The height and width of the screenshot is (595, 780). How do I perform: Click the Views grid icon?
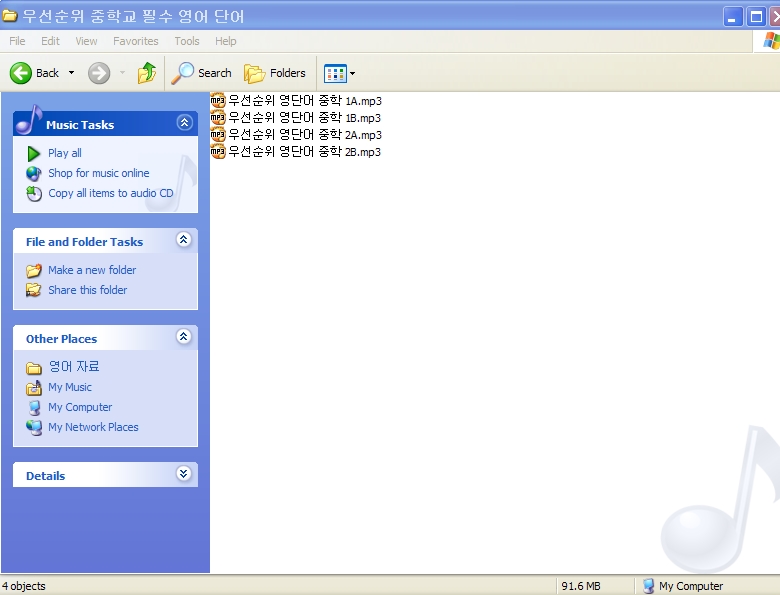coord(335,74)
